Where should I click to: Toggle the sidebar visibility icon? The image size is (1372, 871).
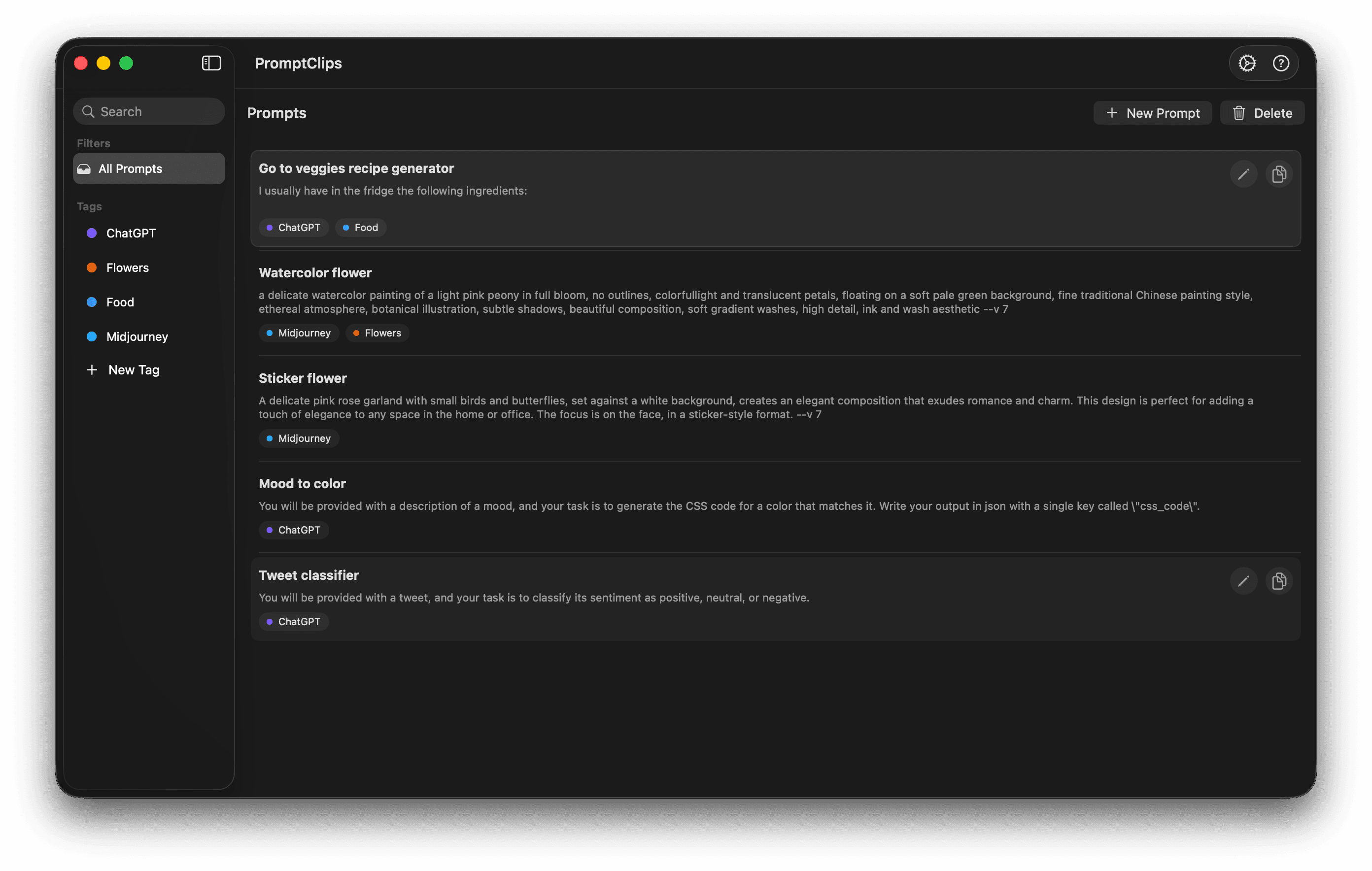point(210,63)
